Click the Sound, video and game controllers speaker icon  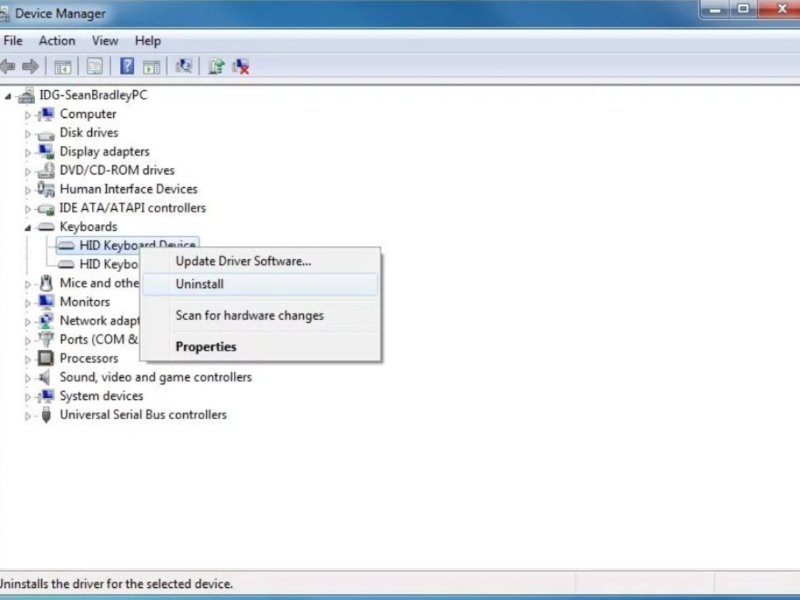coord(45,377)
